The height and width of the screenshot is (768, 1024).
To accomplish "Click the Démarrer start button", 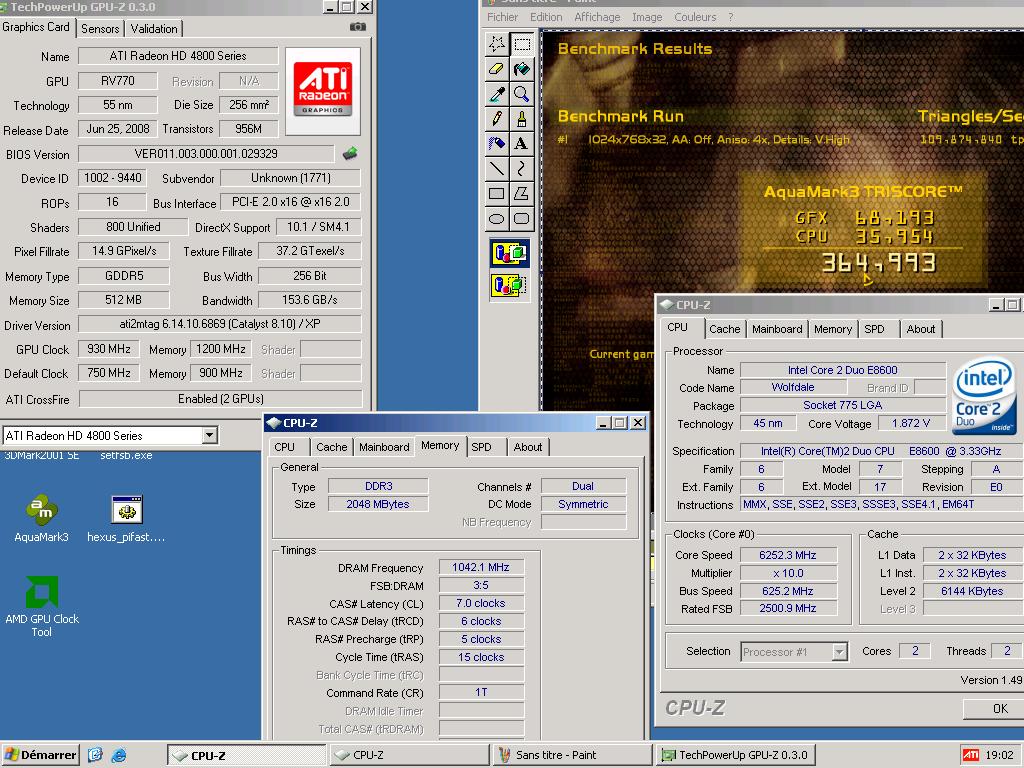I will click(40, 755).
